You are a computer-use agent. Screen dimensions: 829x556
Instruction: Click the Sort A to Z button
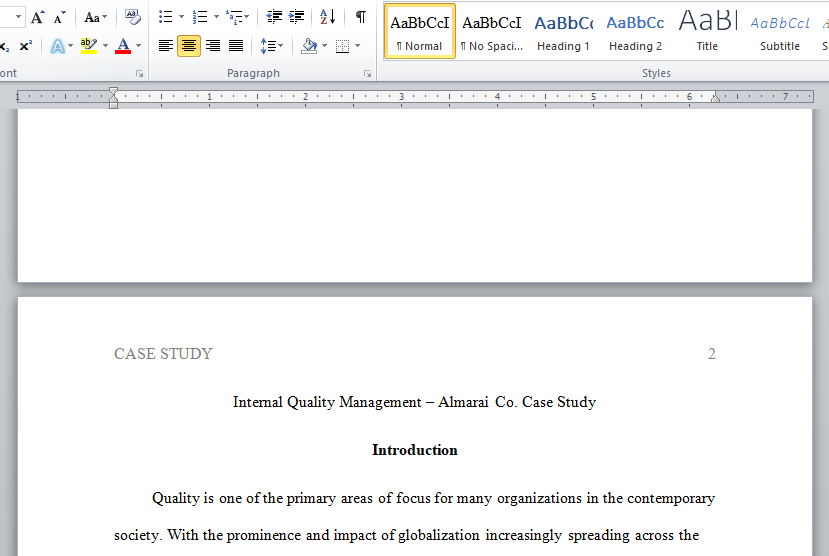(x=327, y=17)
